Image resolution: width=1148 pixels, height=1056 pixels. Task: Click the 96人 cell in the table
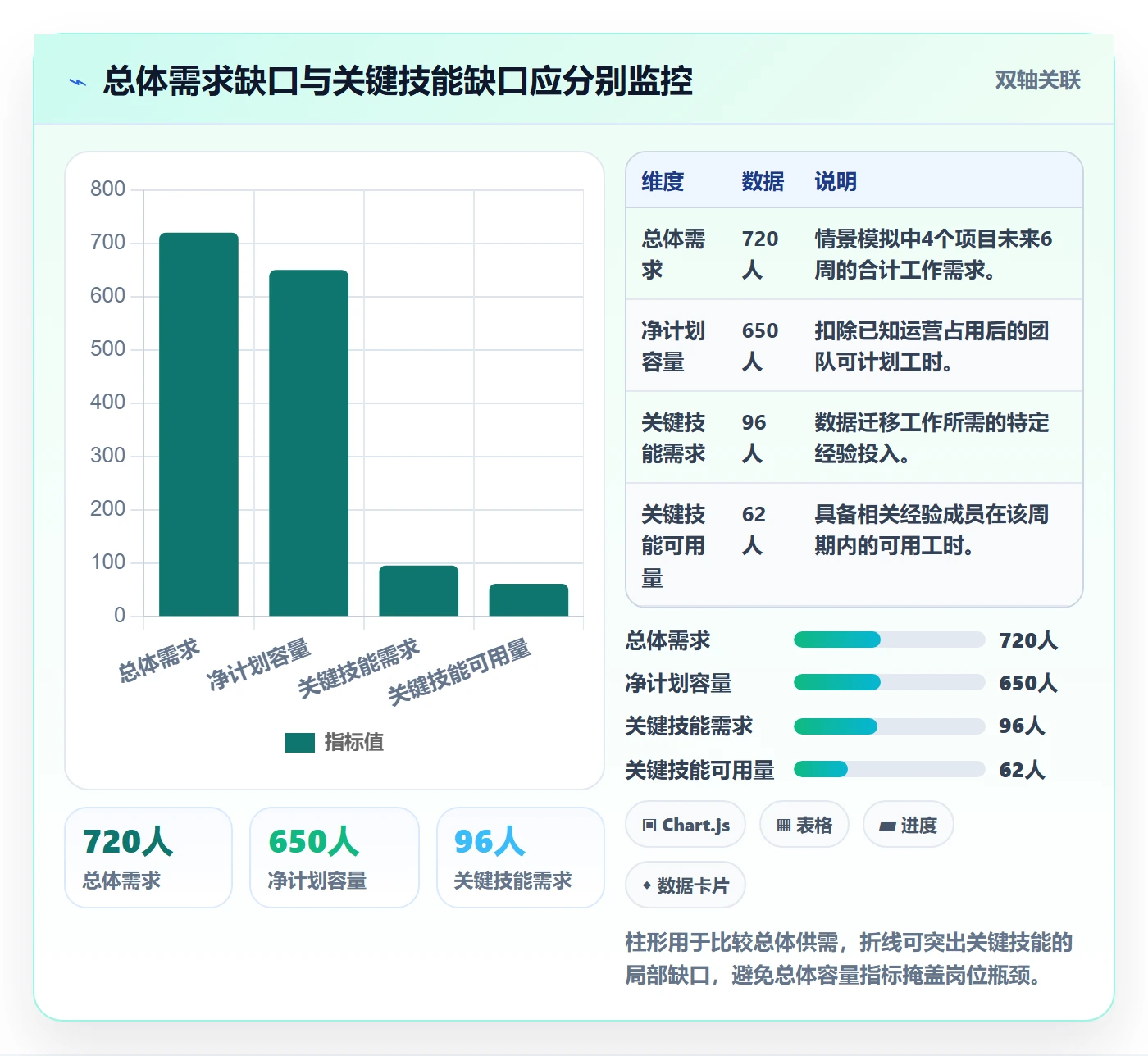click(754, 438)
